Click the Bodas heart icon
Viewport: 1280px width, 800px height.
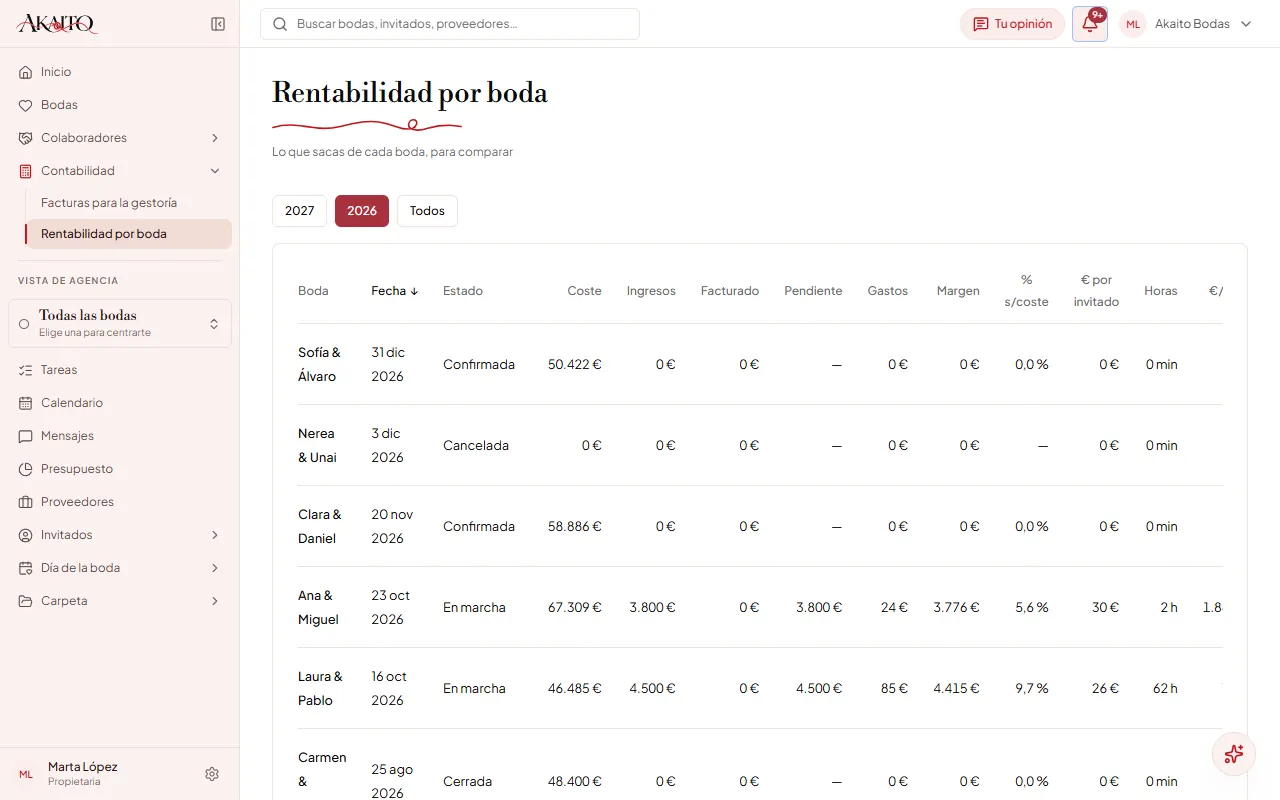[26, 105]
